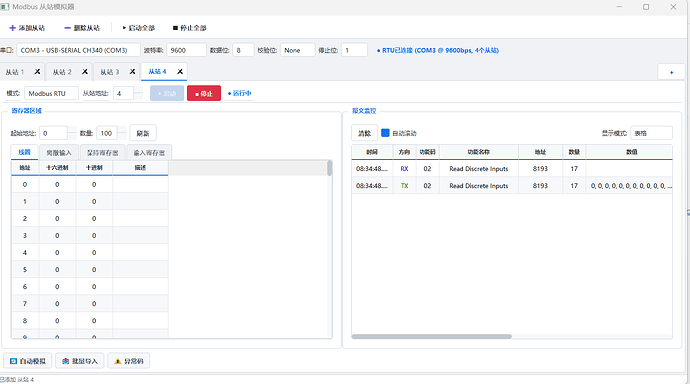Close the 从站 1 tab
The image size is (690, 384).
click(x=37, y=72)
